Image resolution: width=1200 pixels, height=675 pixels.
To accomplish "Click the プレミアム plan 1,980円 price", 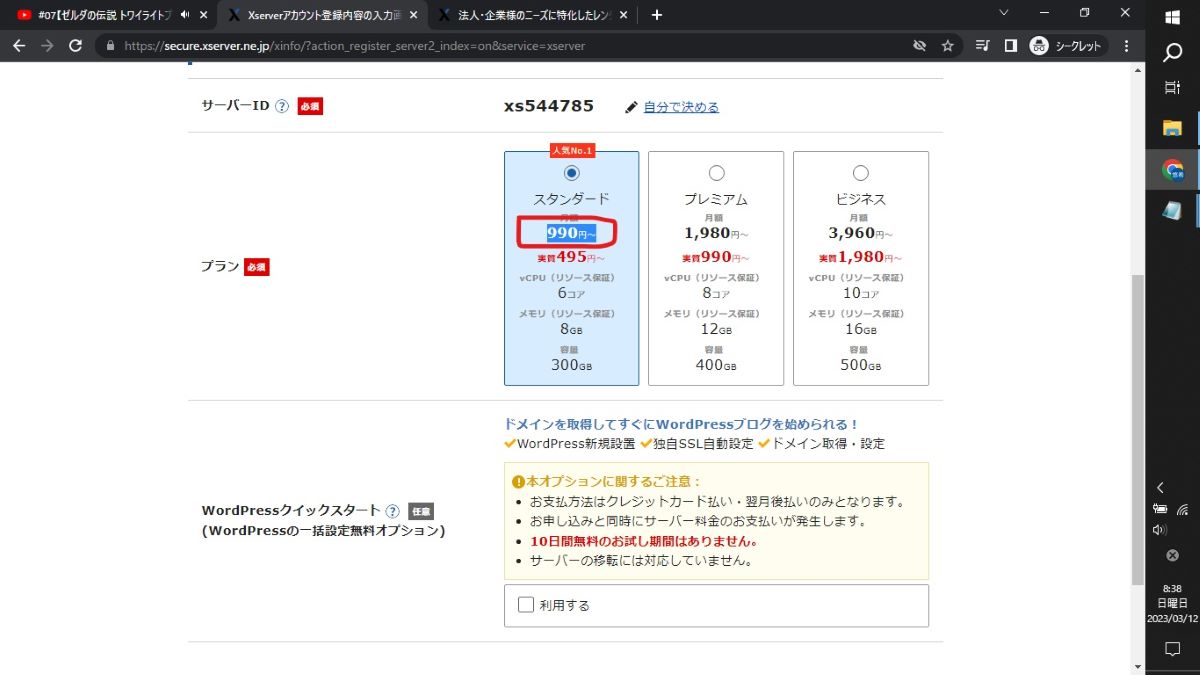I will pyautogui.click(x=716, y=233).
